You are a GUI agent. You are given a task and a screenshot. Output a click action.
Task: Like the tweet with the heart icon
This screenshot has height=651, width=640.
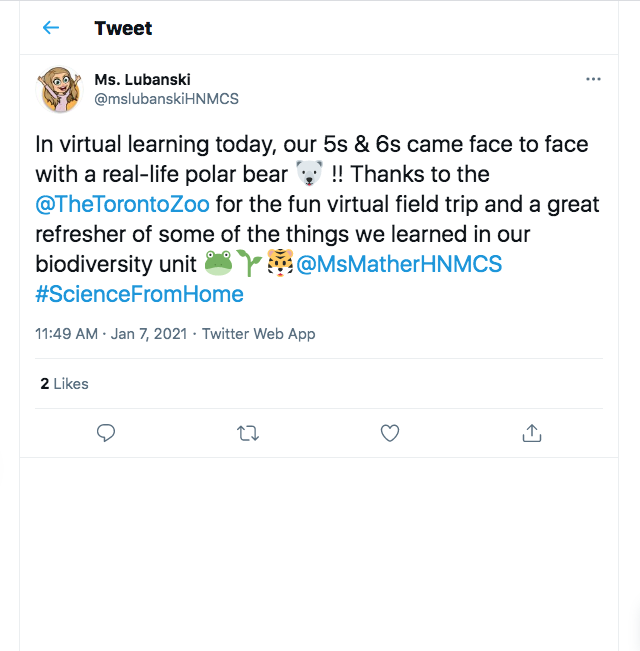click(x=390, y=433)
